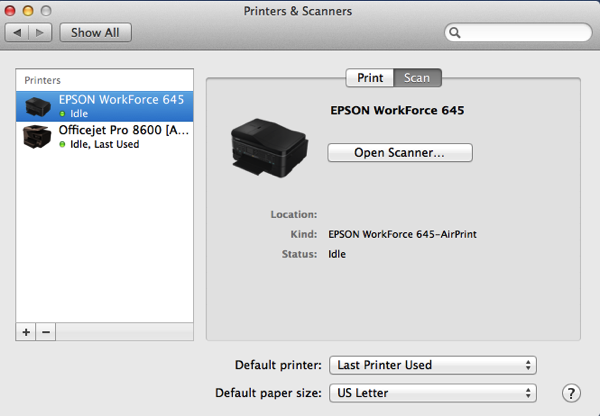Click the Show All button
Image resolution: width=600 pixels, height=416 pixels.
(95, 32)
